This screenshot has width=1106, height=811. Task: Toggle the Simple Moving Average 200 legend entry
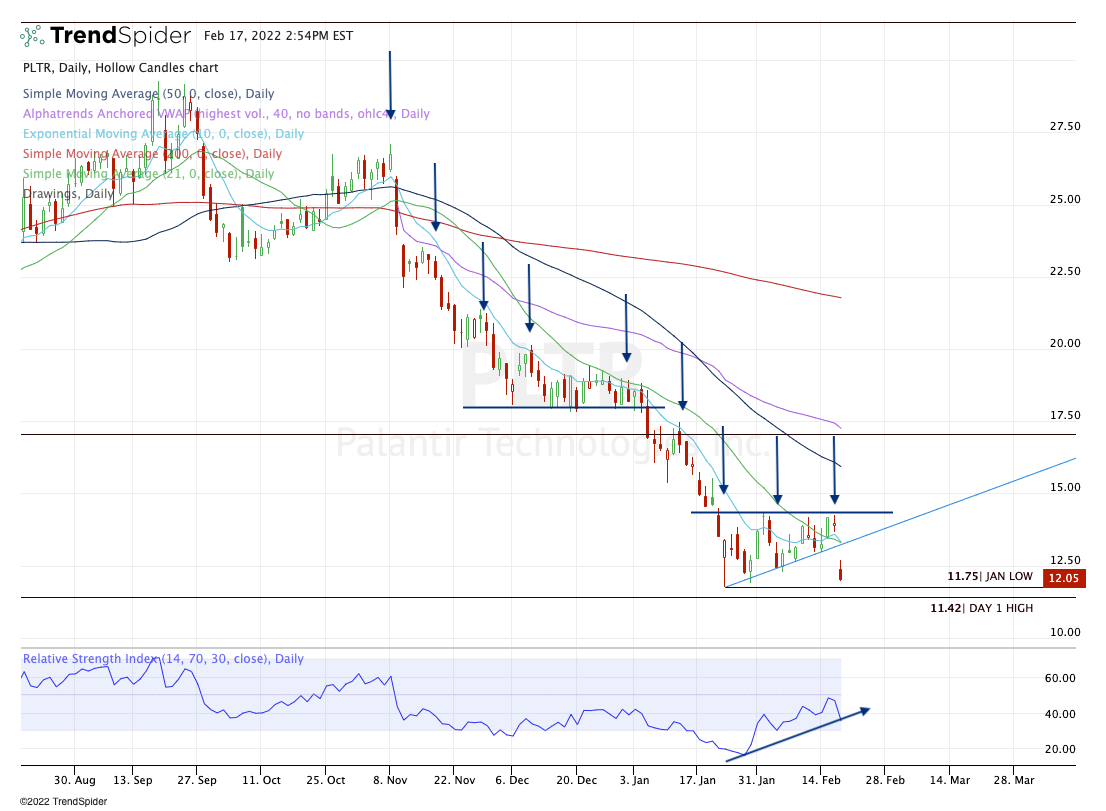click(152, 154)
